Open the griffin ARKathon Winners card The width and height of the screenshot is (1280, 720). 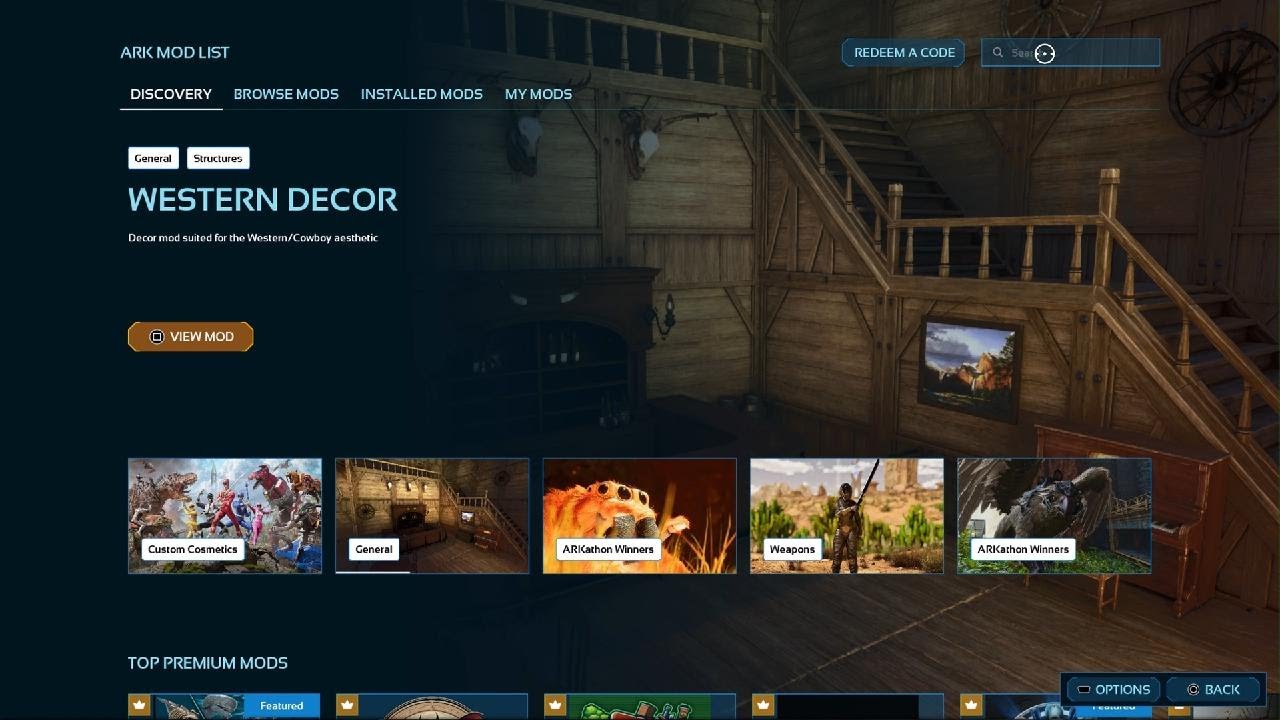coord(1054,516)
